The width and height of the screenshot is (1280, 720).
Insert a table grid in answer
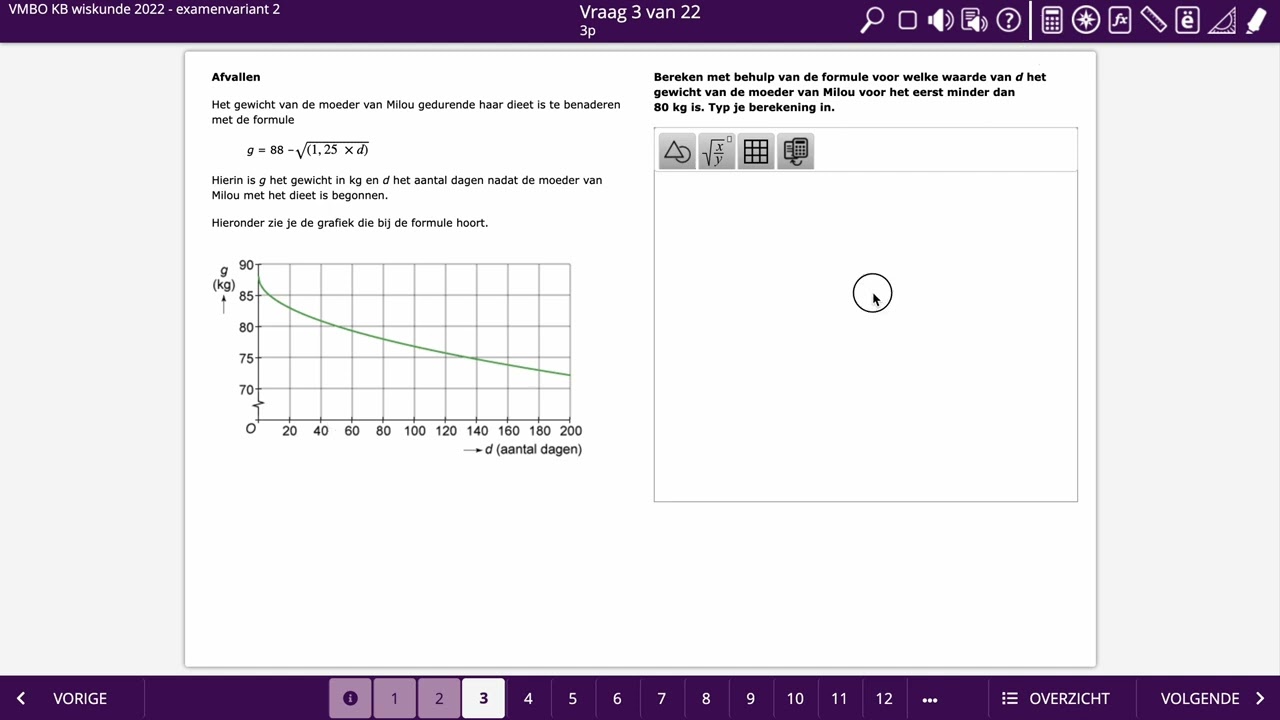pyautogui.click(x=756, y=151)
